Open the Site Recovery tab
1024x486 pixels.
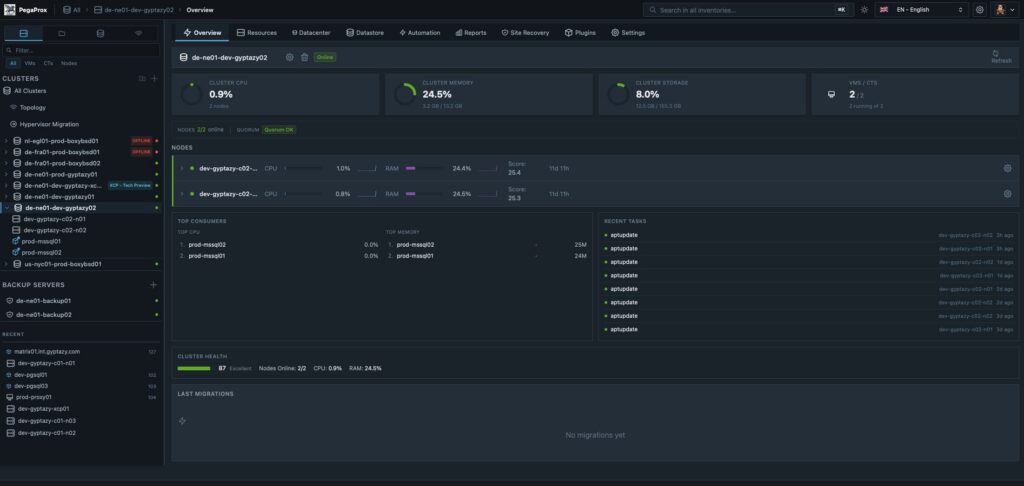coord(525,32)
